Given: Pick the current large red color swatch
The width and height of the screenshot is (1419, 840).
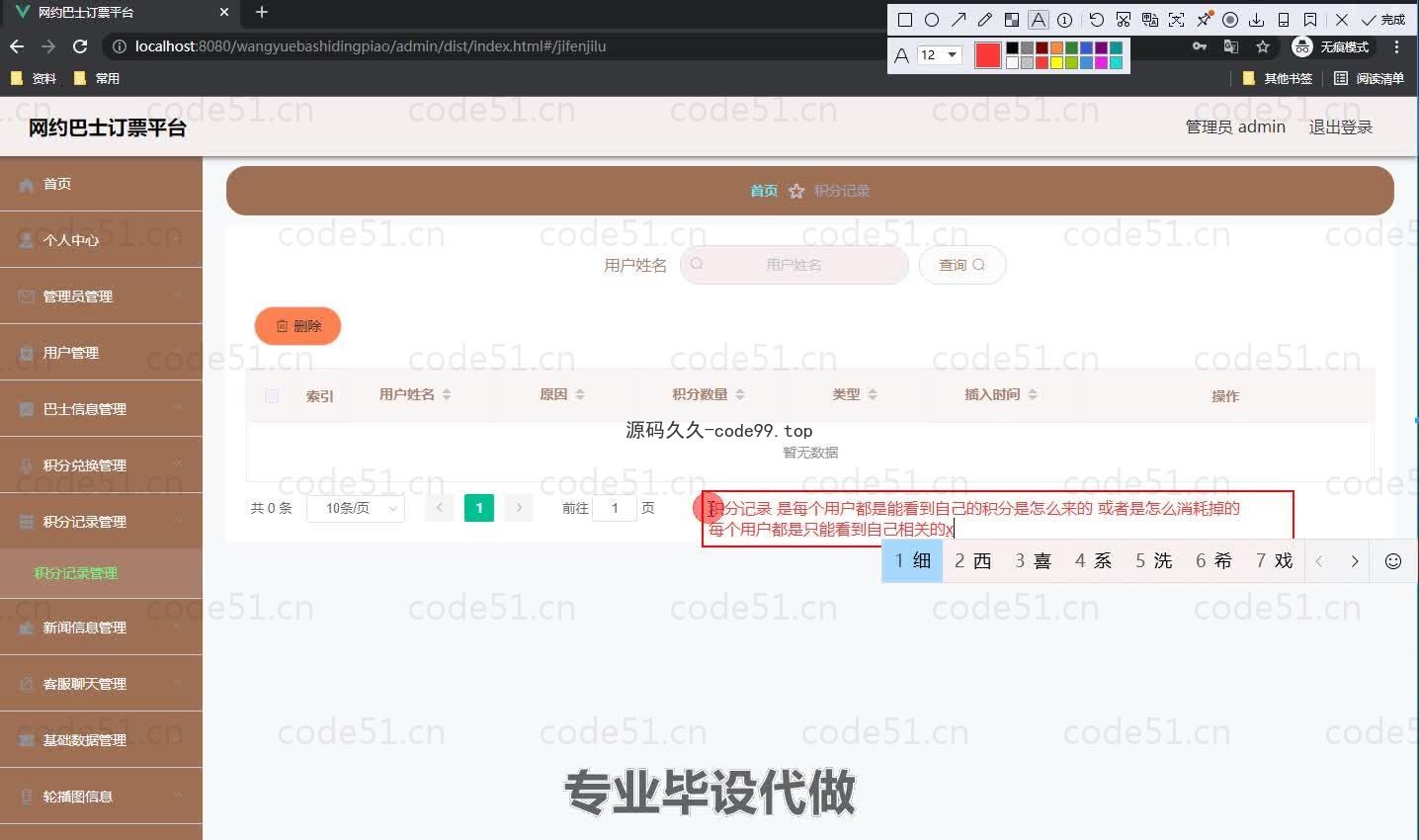Looking at the screenshot, I should (x=988, y=55).
